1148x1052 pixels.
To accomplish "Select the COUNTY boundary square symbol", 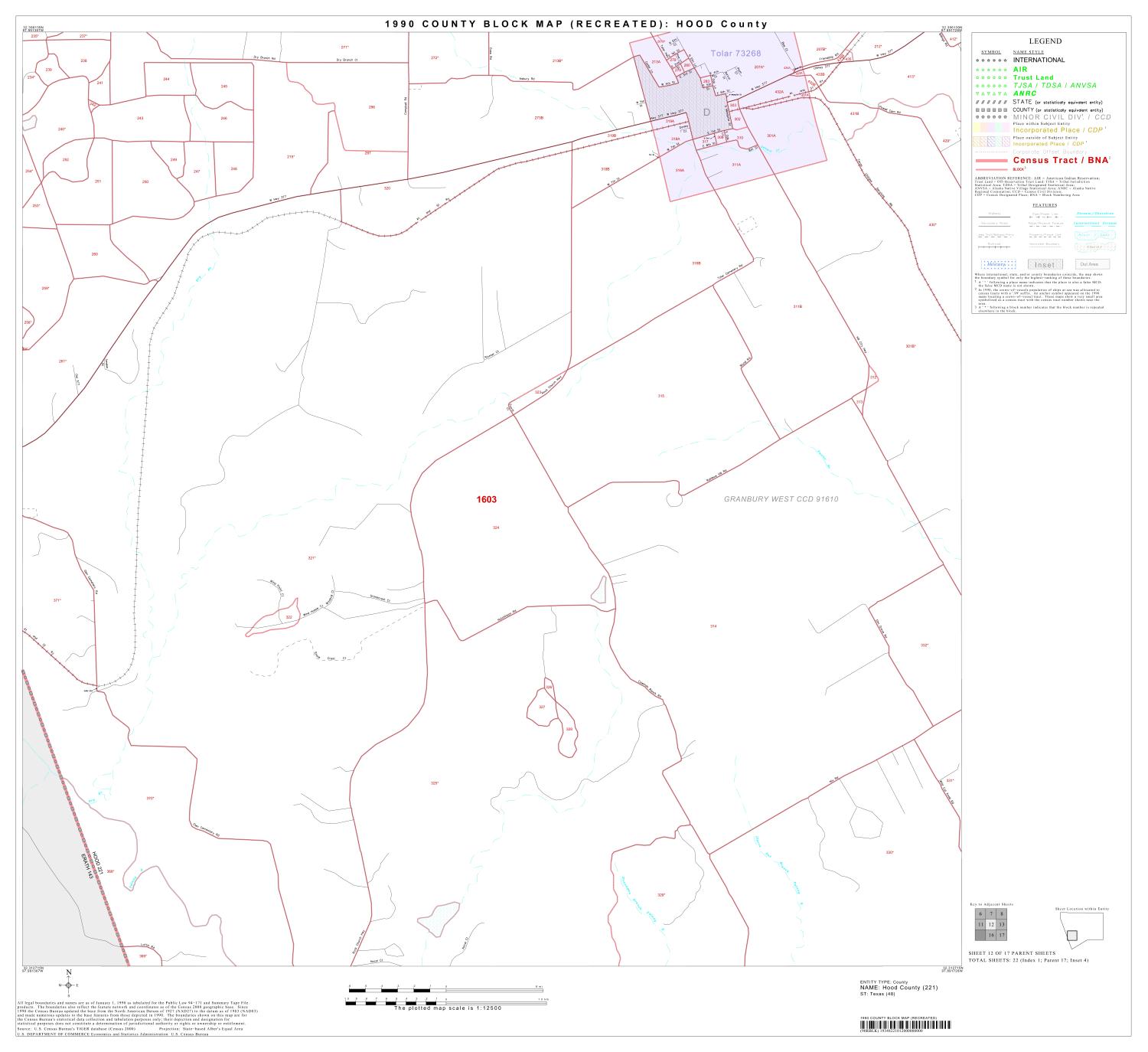I will (x=991, y=109).
